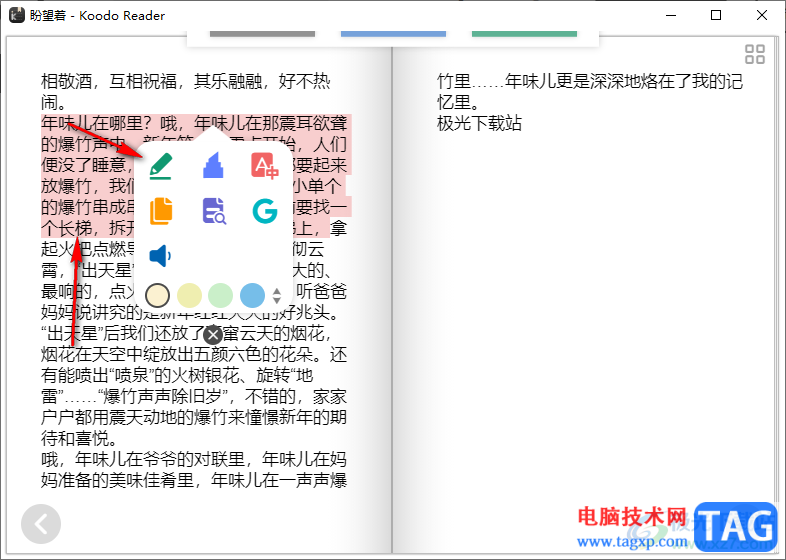Image resolution: width=786 pixels, height=560 pixels.
Task: Click line starting '哦，年味儿在爷爷的对联里'
Action: (x=193, y=459)
